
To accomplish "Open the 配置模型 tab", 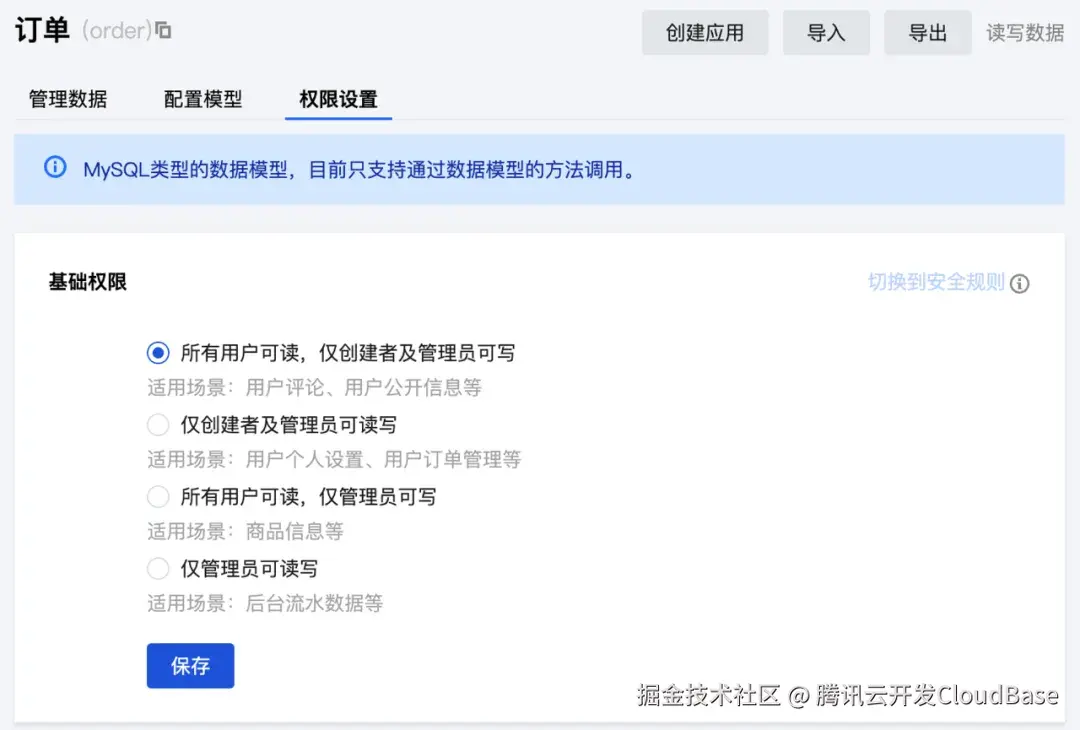I will (x=202, y=99).
